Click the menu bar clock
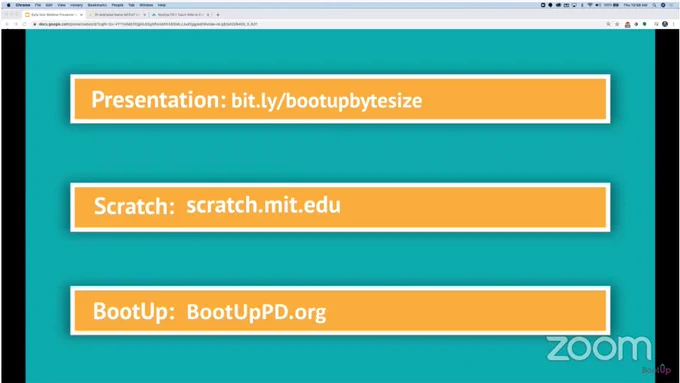The image size is (680, 383). [x=635, y=5]
